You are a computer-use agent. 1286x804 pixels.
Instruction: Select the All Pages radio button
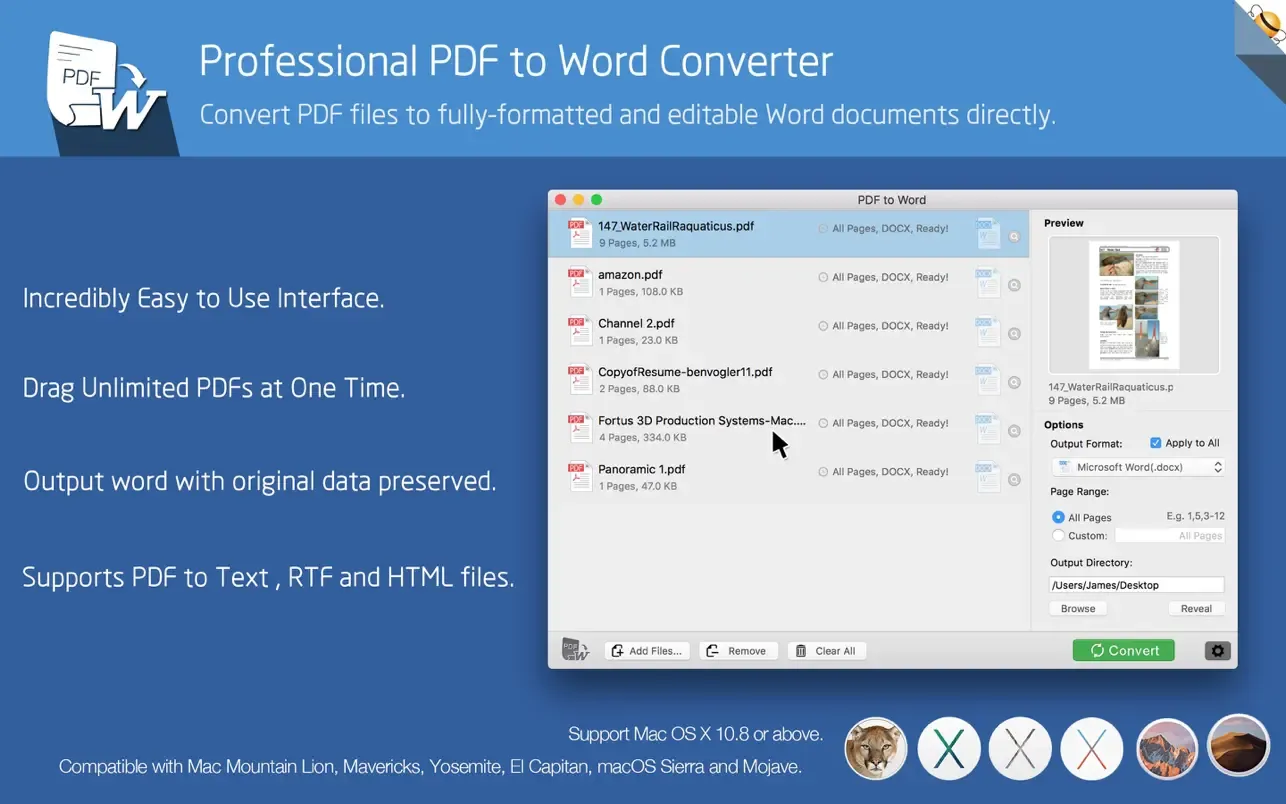(x=1058, y=518)
